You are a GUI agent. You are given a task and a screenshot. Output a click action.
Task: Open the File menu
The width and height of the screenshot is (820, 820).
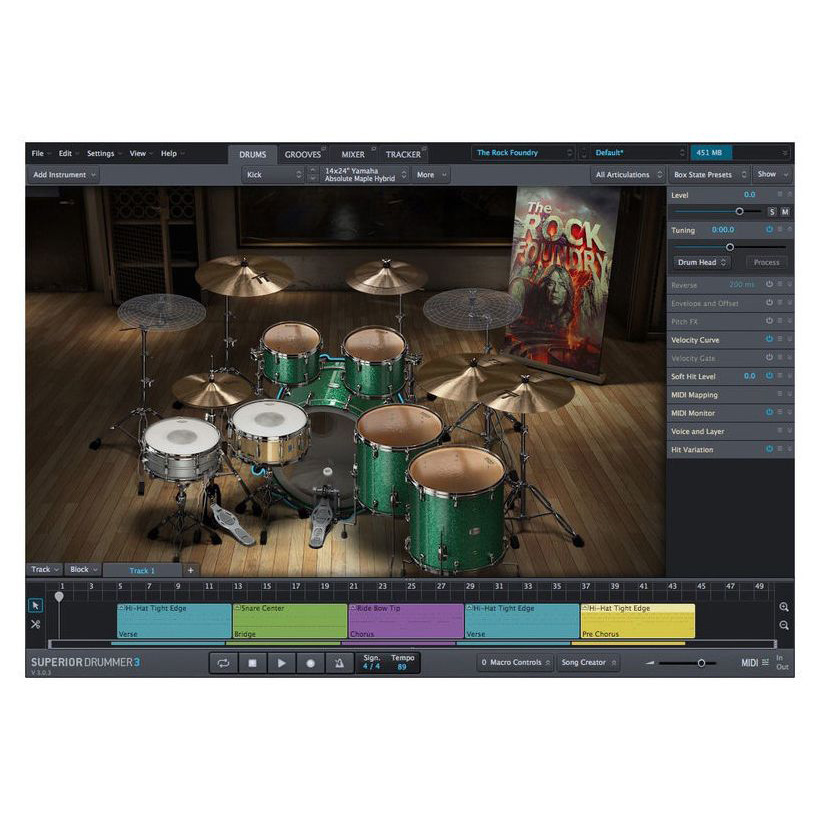pos(41,154)
